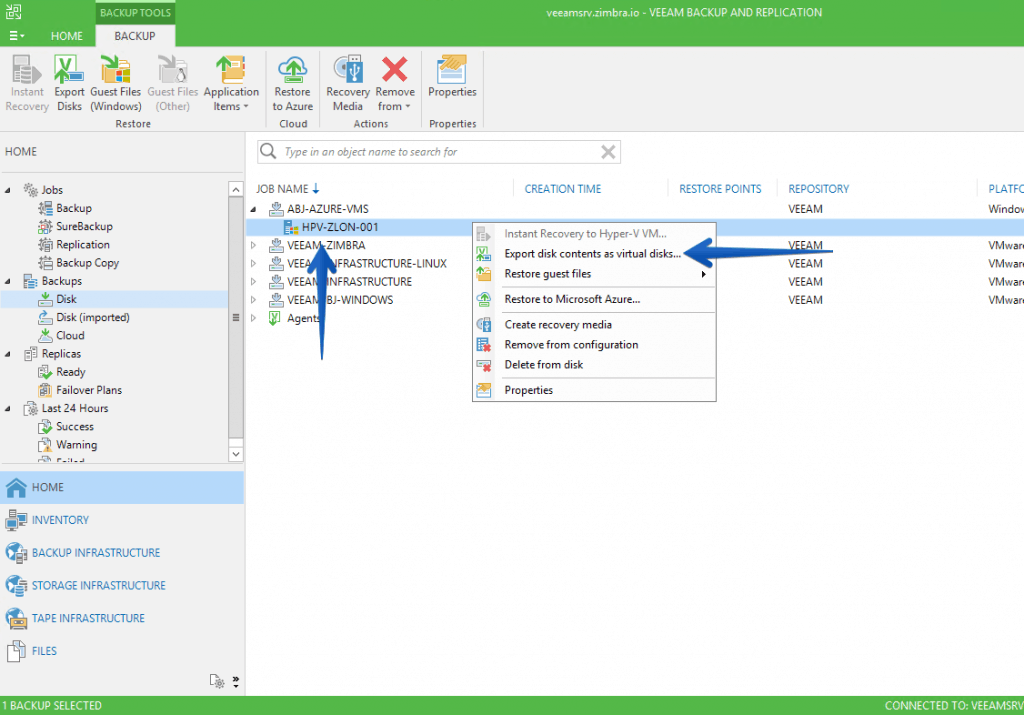Select Backup under Jobs

(x=73, y=208)
